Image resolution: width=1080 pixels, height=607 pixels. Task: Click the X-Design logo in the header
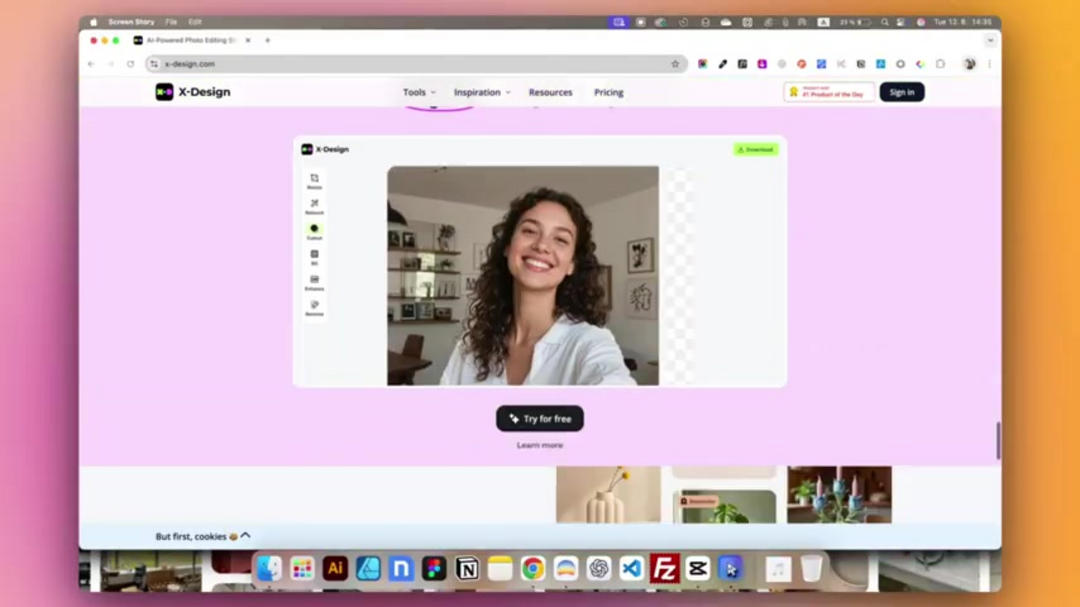click(x=193, y=92)
